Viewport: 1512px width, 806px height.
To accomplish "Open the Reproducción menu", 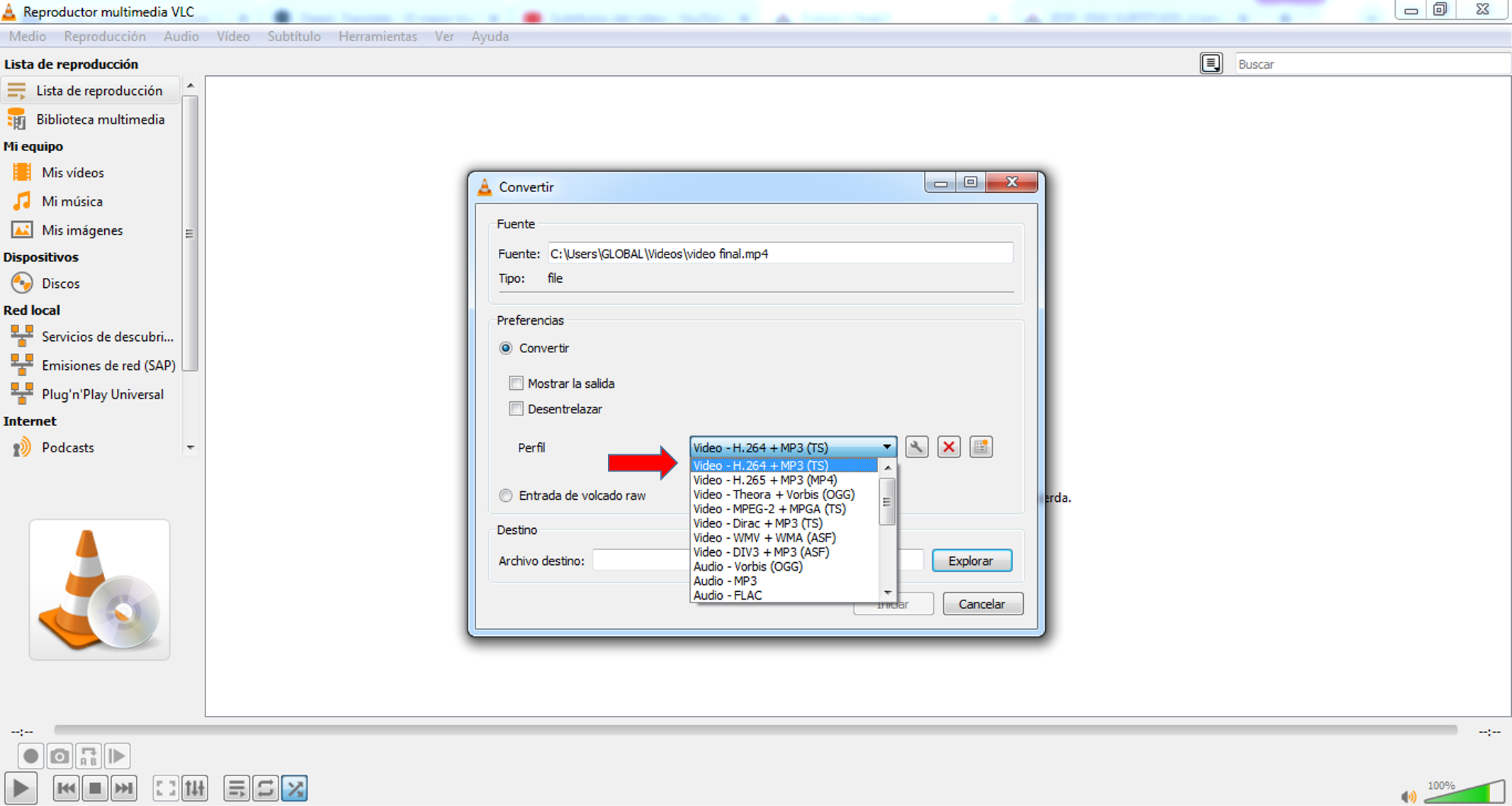I will coord(105,36).
